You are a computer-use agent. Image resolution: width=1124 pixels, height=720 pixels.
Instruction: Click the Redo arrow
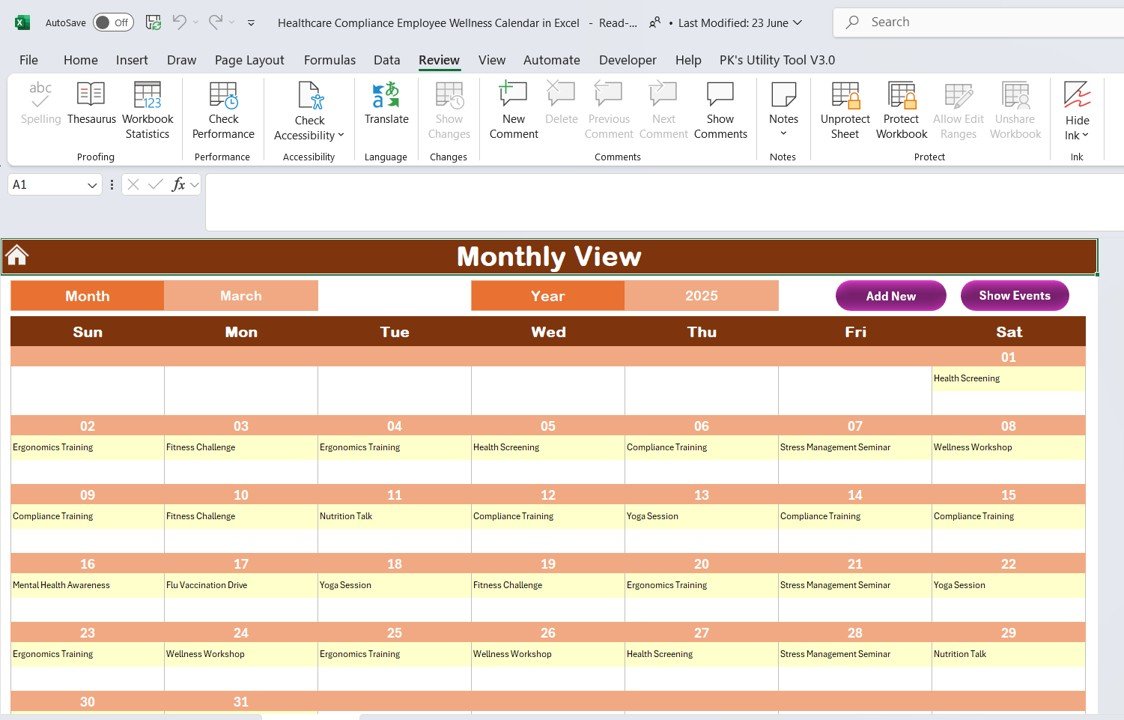pyautogui.click(x=215, y=22)
